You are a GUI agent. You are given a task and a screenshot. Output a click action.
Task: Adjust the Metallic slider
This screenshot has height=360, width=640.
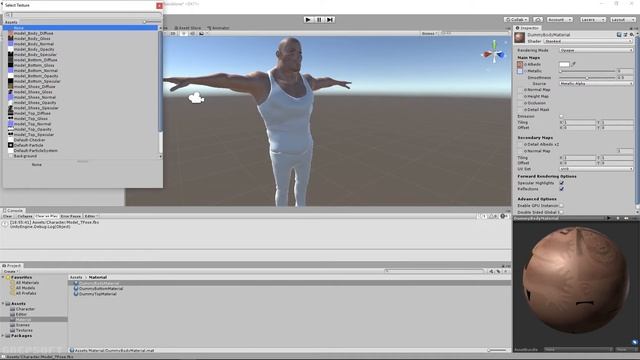[588, 71]
